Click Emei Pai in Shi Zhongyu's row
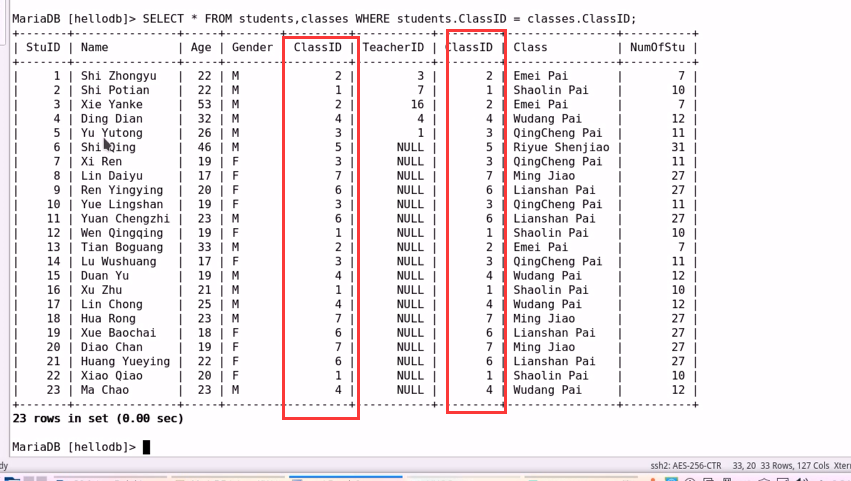851x481 pixels. 541,76
